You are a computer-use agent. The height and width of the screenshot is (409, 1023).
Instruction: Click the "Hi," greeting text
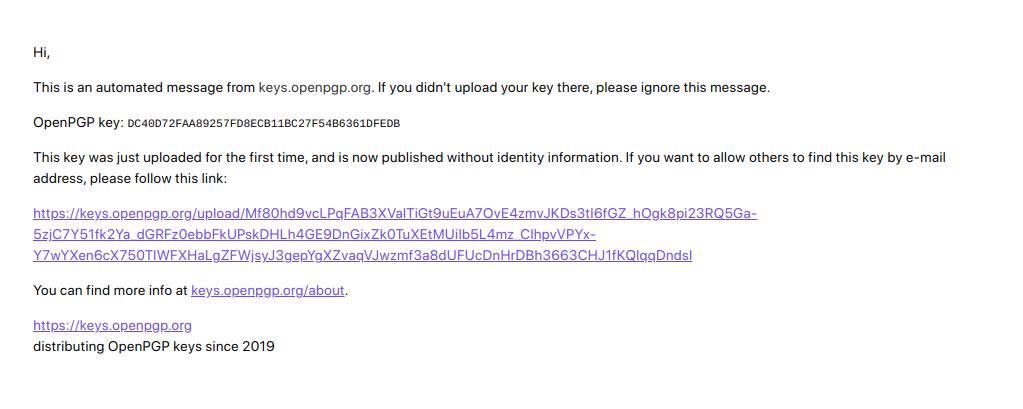42,53
